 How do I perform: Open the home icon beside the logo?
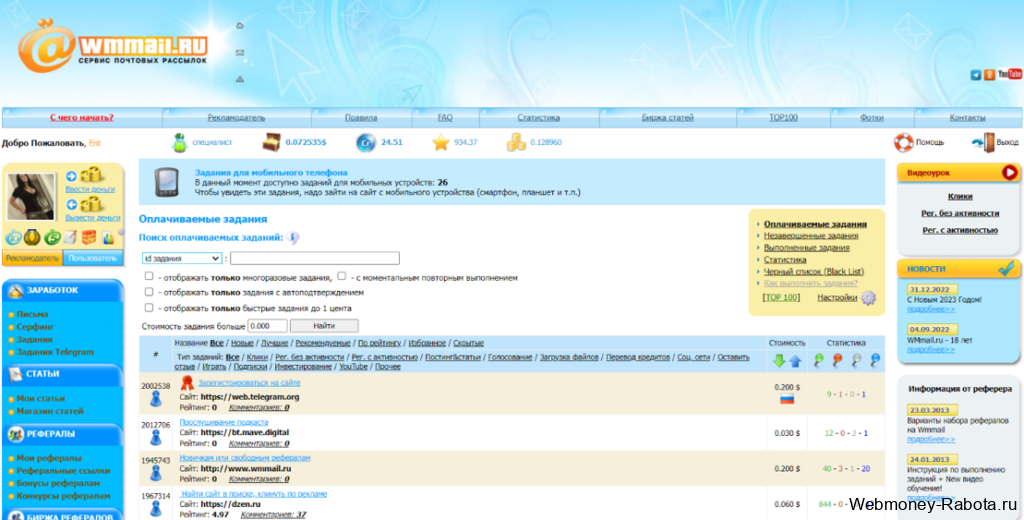click(x=240, y=26)
